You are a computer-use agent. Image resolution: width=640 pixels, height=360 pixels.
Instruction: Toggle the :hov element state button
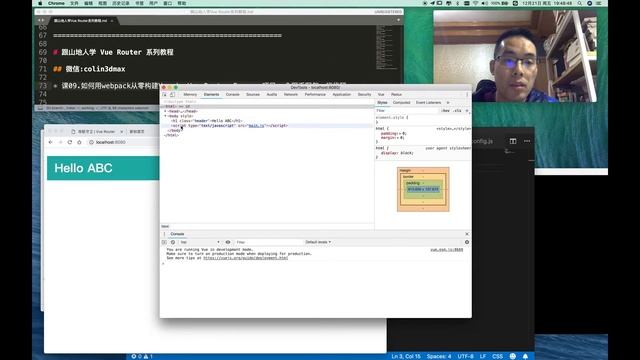(445, 111)
